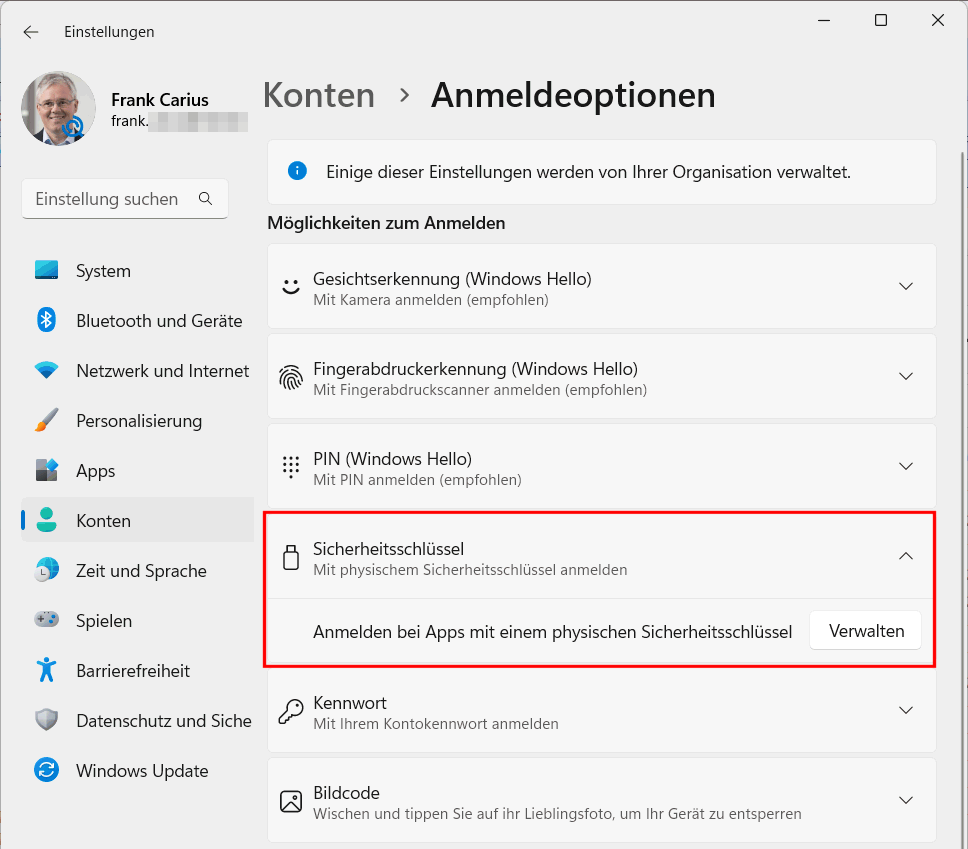This screenshot has width=968, height=849.
Task: Click Einstellungen window title
Action: tap(109, 32)
